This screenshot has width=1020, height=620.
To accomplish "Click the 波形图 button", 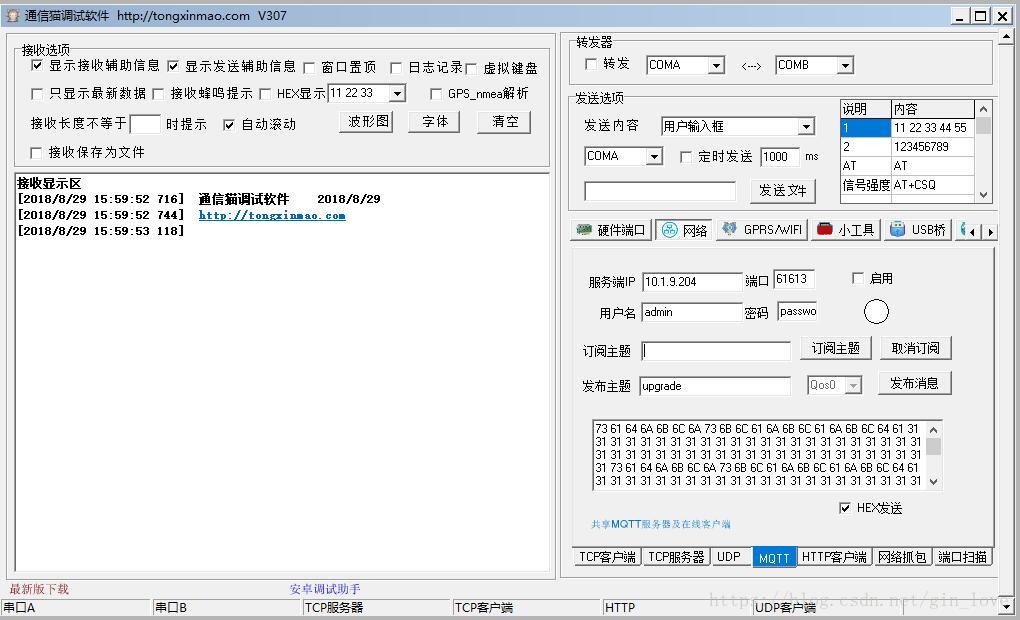I will click(x=366, y=122).
